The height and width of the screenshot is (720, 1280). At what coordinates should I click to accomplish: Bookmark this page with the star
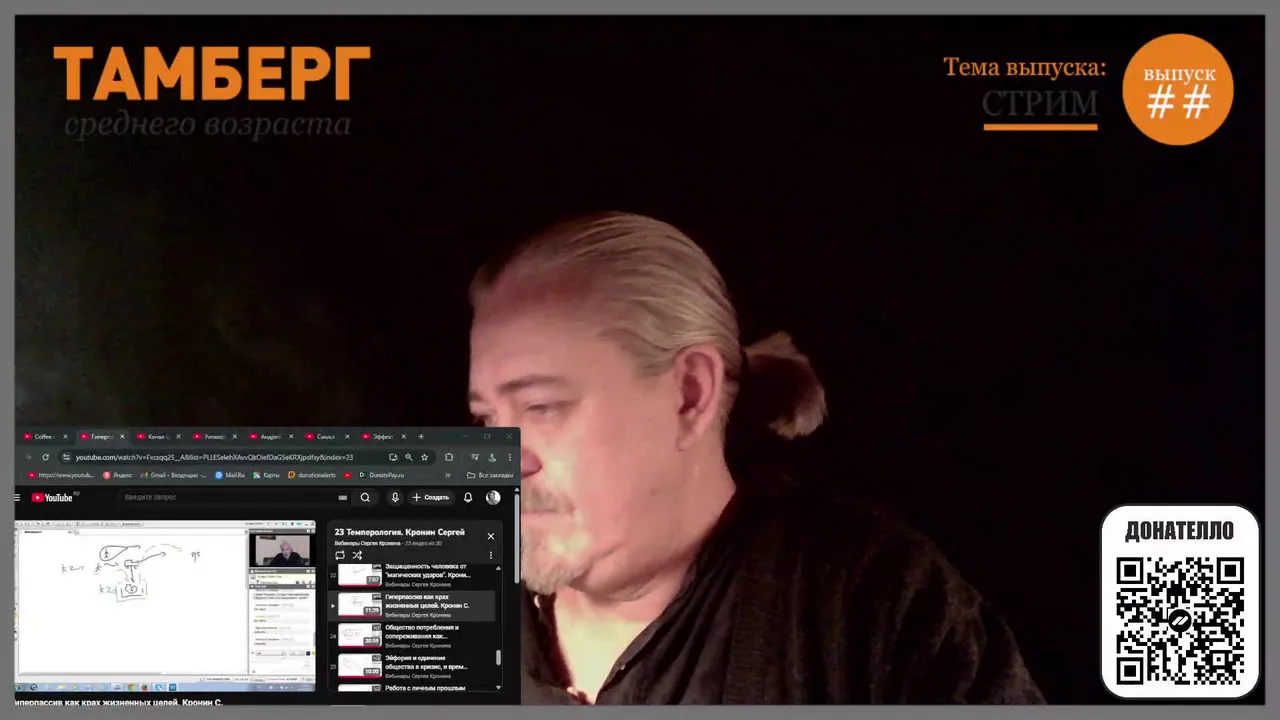pos(425,457)
